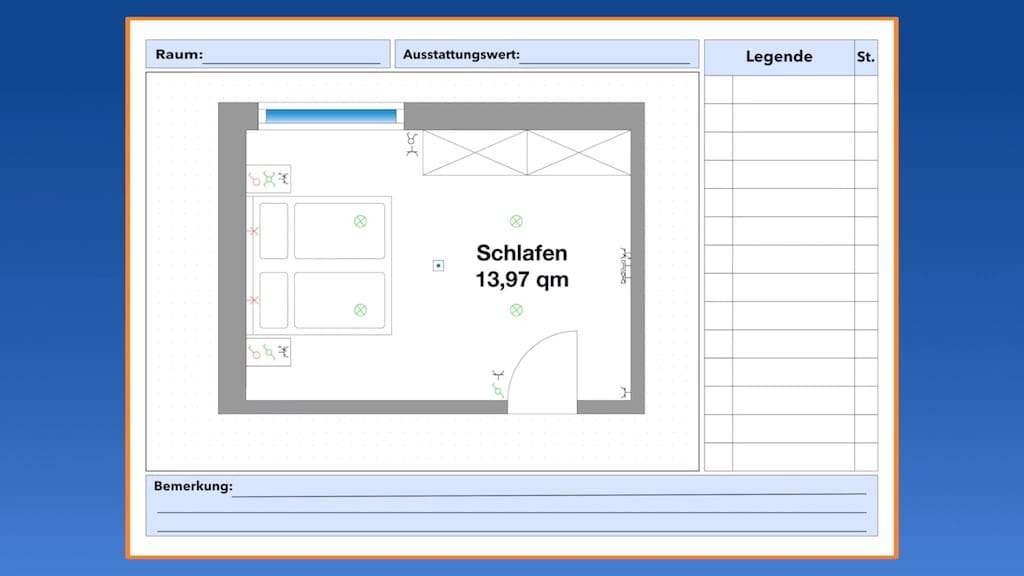Click the blue window in top wall
1024x576 pixels.
pos(331,116)
